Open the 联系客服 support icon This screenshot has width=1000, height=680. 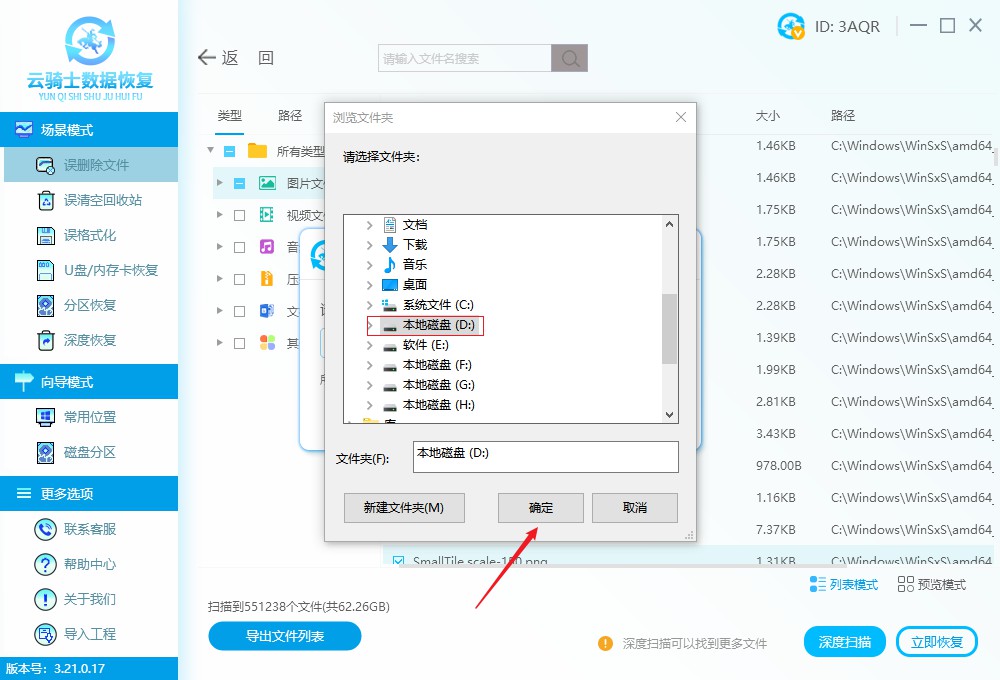pos(44,529)
